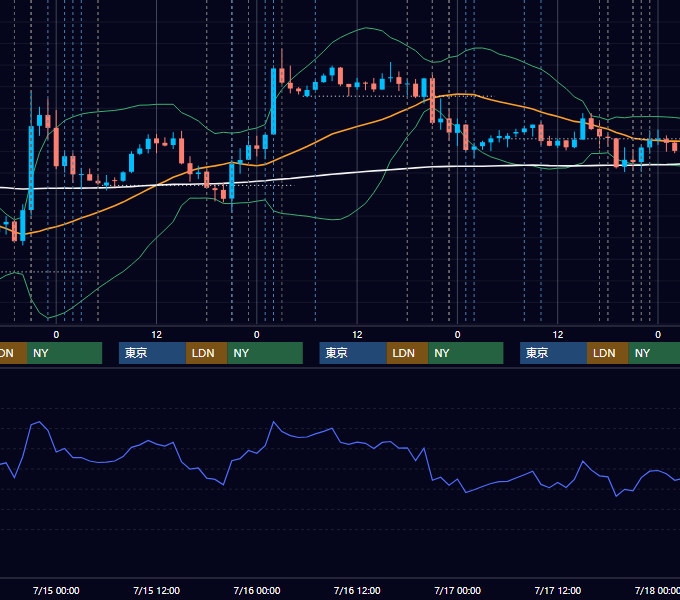Select the 7/16 12:00 date label

357,590
